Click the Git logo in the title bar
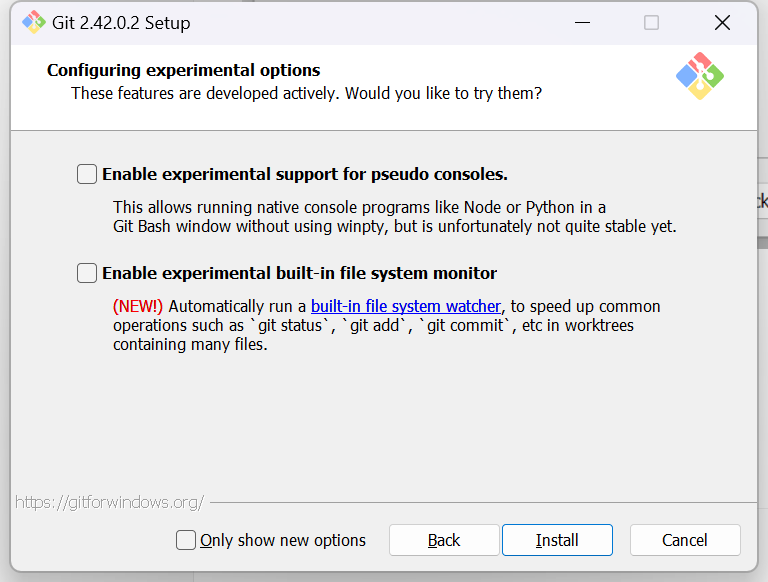Screen dimensions: 768x582 [34, 23]
